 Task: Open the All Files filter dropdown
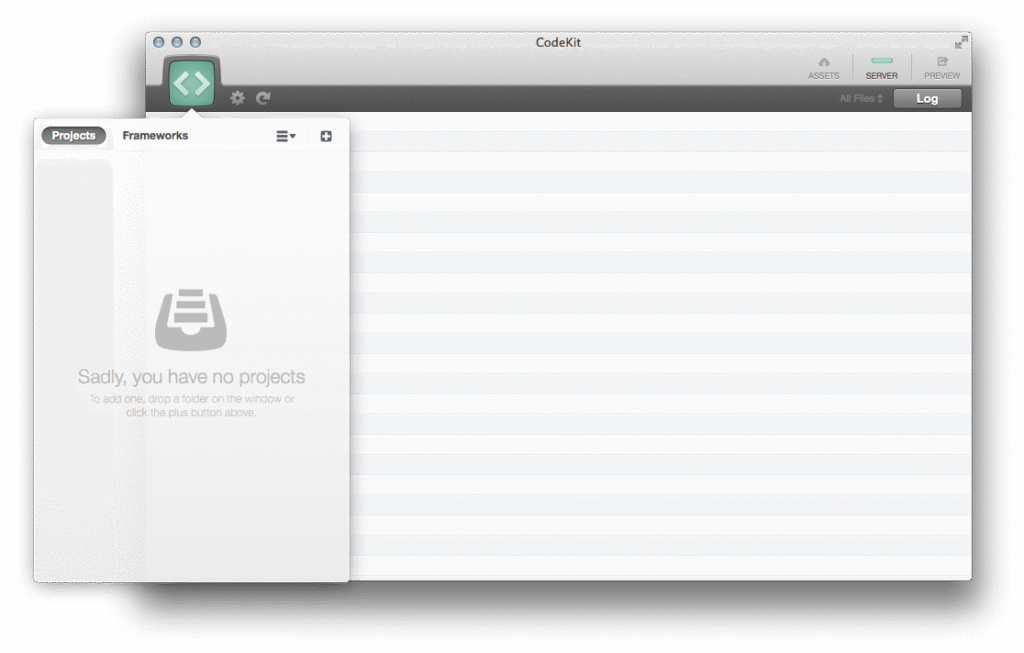point(861,98)
